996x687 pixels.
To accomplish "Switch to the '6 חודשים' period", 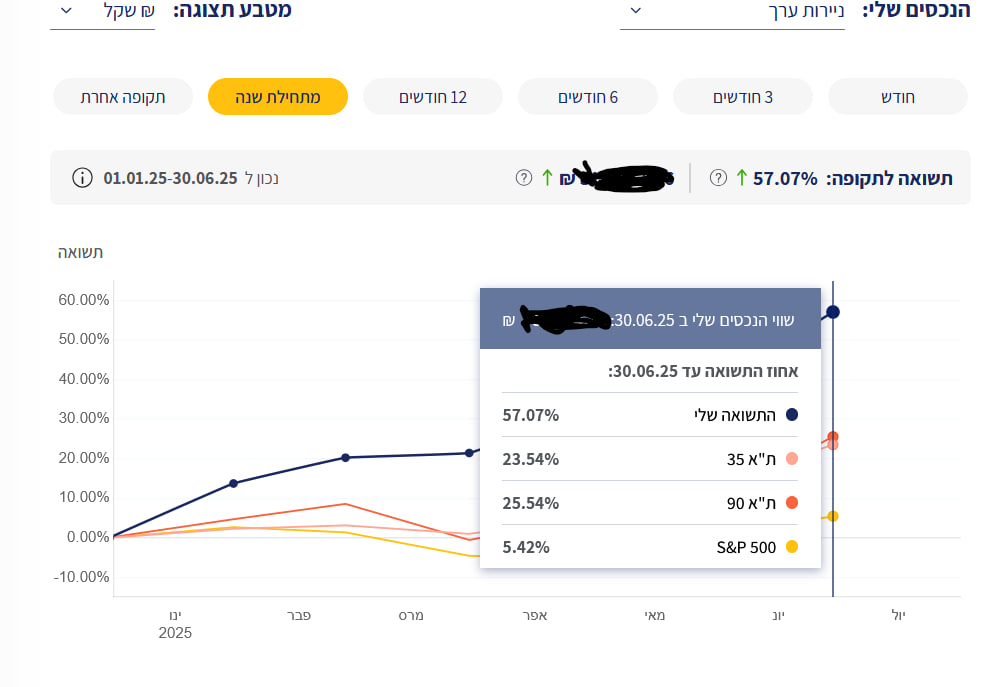I will tap(588, 97).
